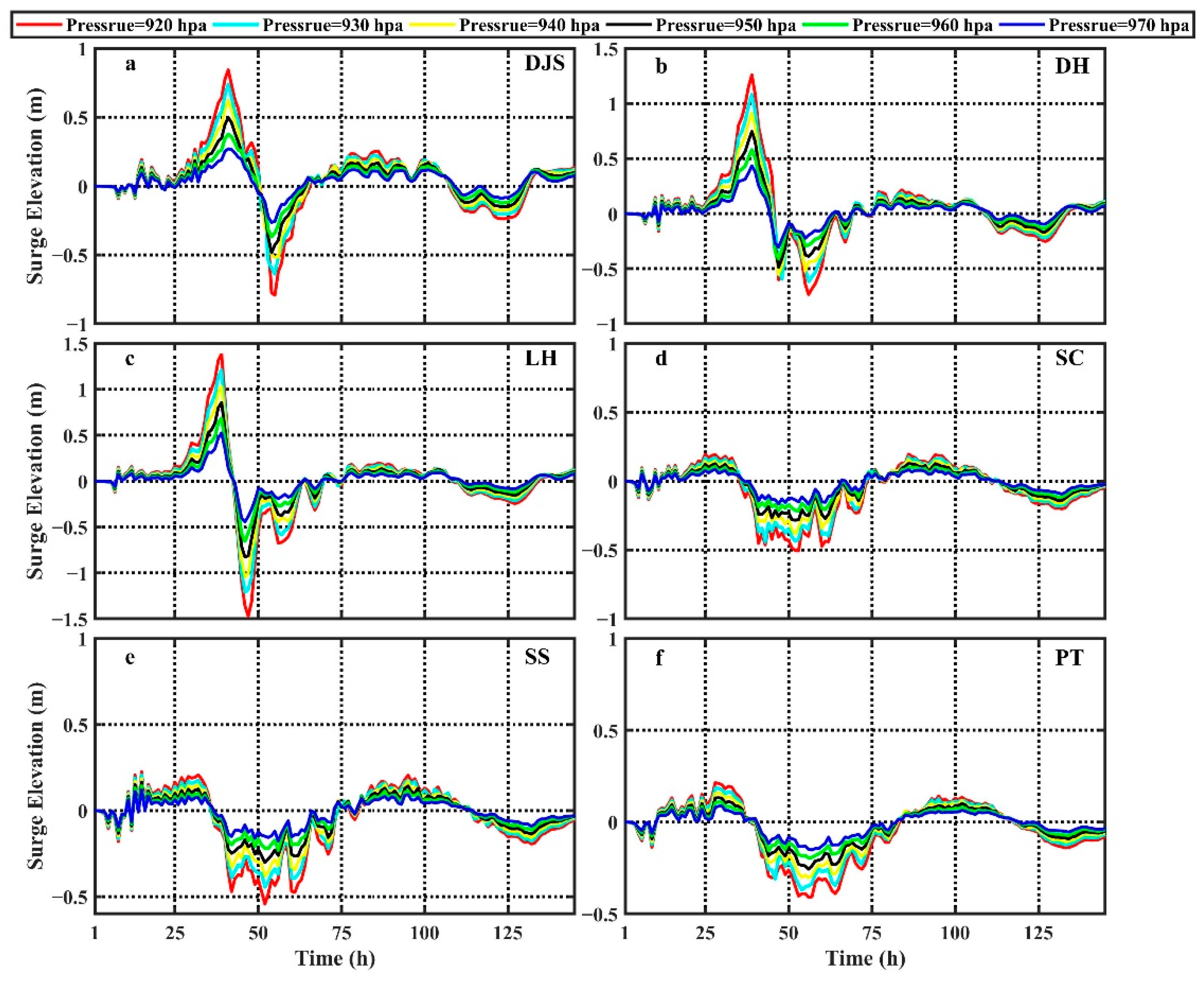
Task: Click the SS station label
Action: pos(537,656)
